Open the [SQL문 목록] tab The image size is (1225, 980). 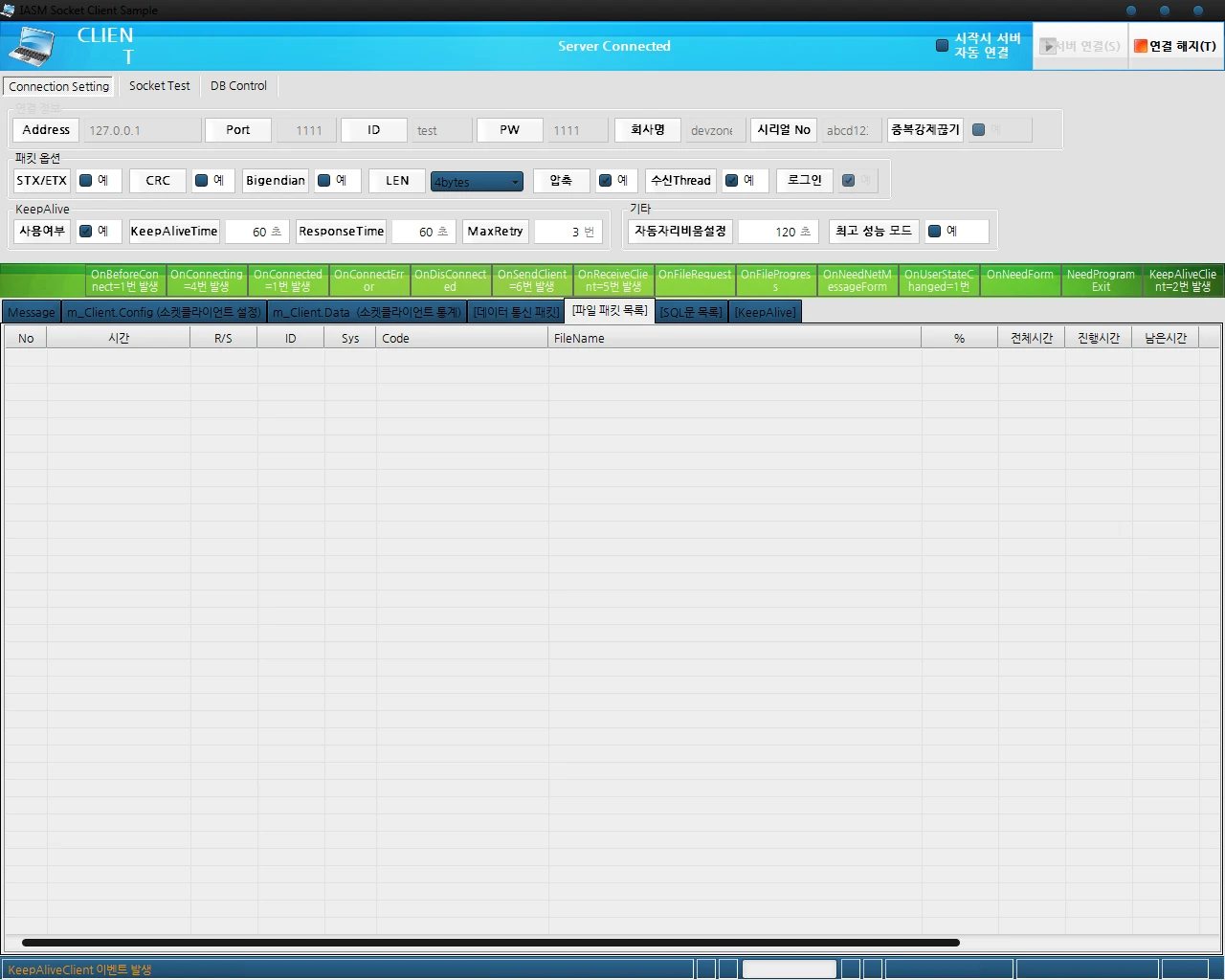[691, 312]
